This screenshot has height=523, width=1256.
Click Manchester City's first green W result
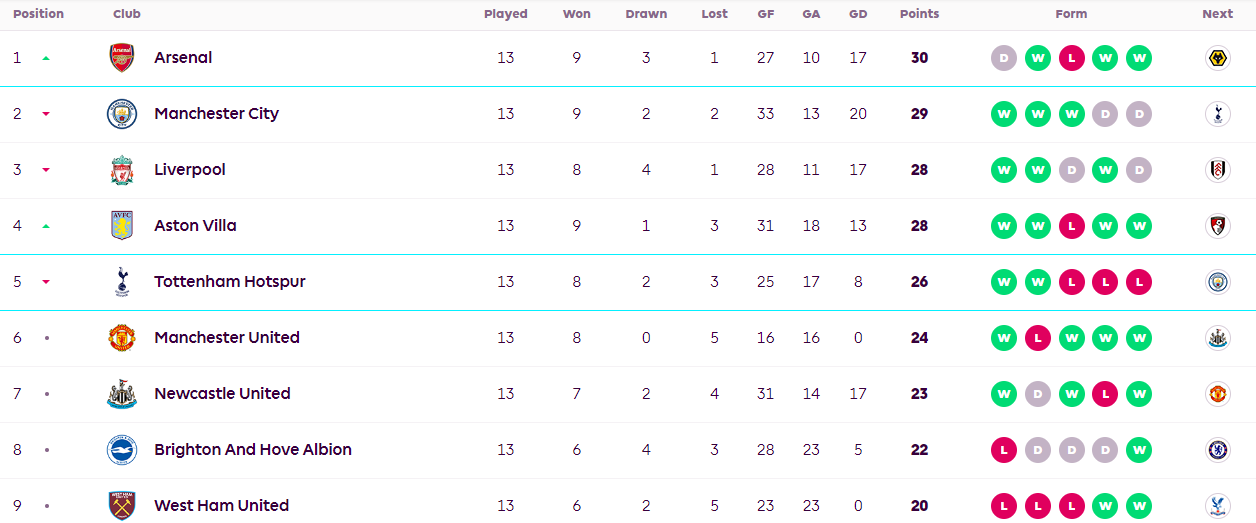tap(1004, 114)
